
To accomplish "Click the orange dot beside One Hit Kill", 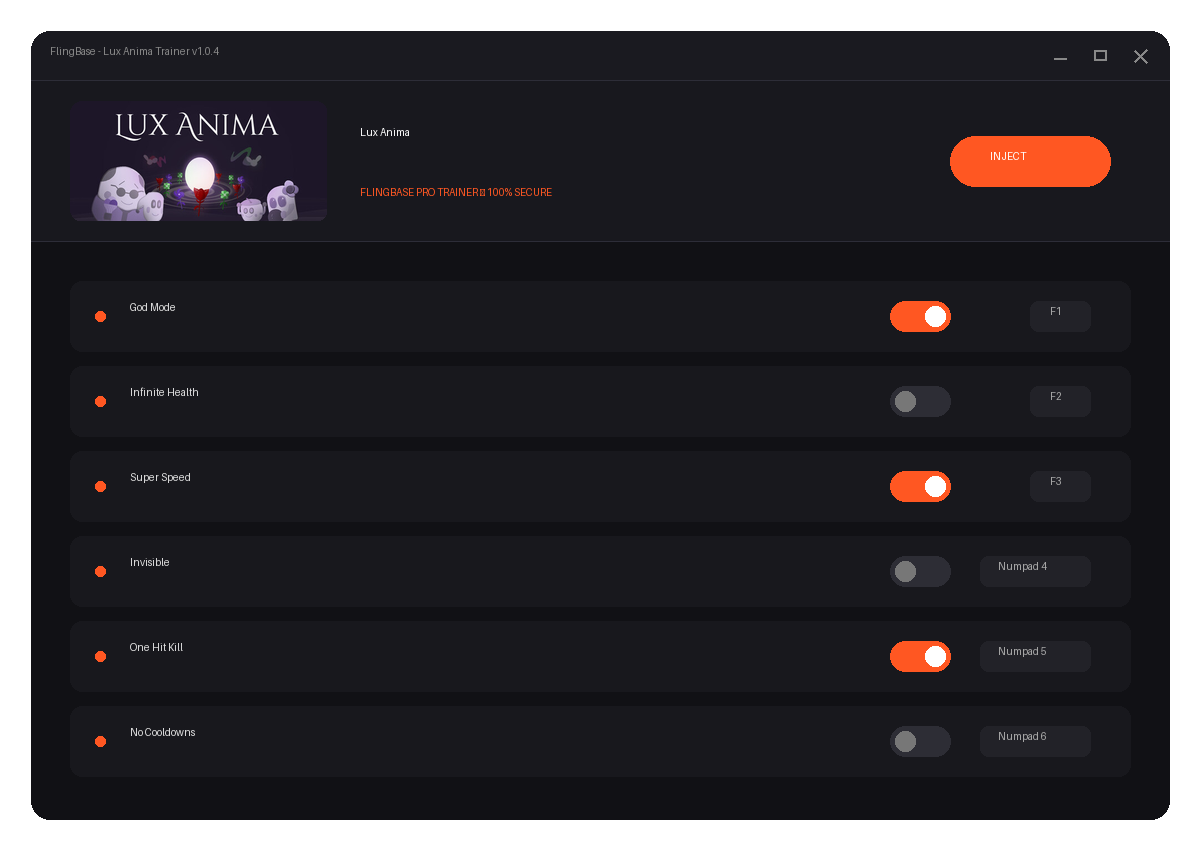I will click(x=100, y=656).
